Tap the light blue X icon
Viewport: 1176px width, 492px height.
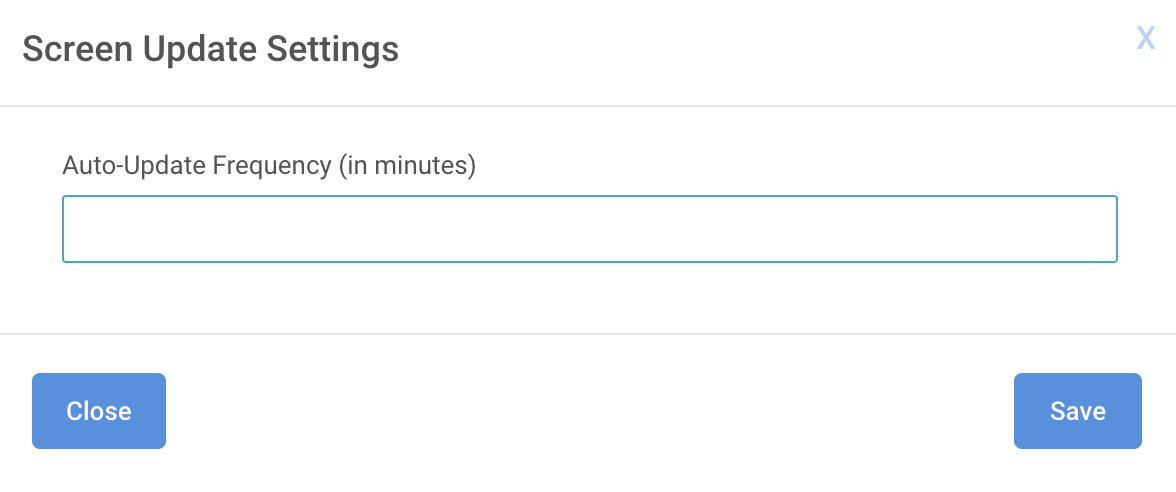coord(1145,38)
